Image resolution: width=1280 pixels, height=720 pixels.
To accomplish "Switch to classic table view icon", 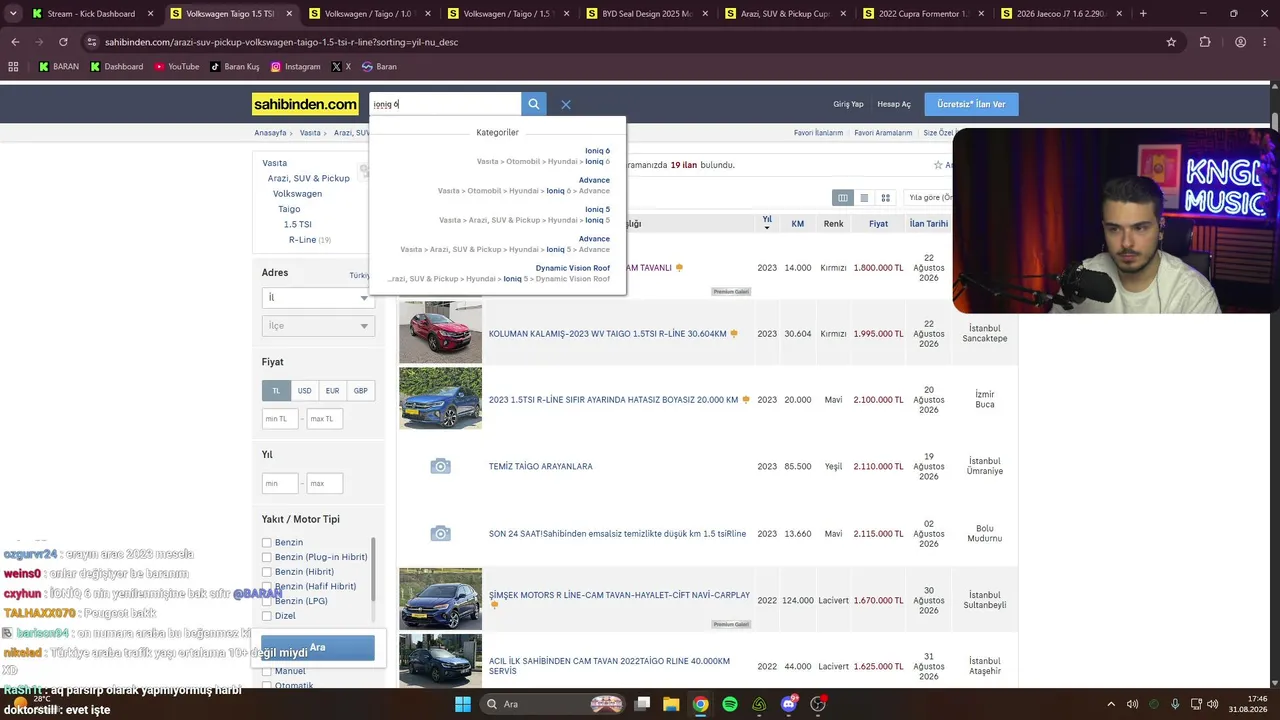I will (843, 198).
